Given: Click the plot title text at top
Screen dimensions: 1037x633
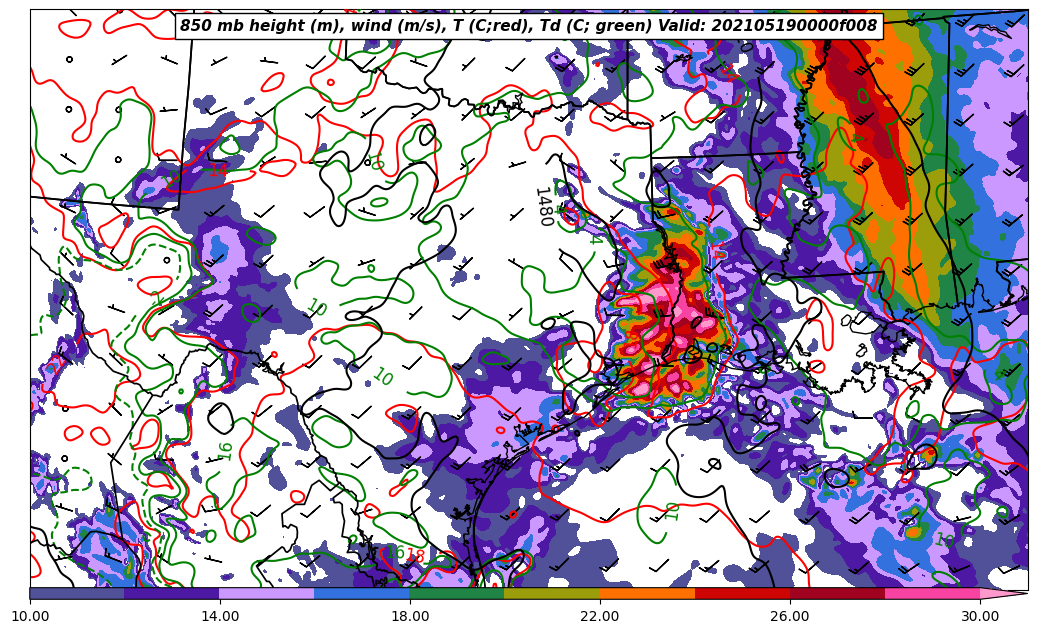Looking at the screenshot, I should point(528,26).
